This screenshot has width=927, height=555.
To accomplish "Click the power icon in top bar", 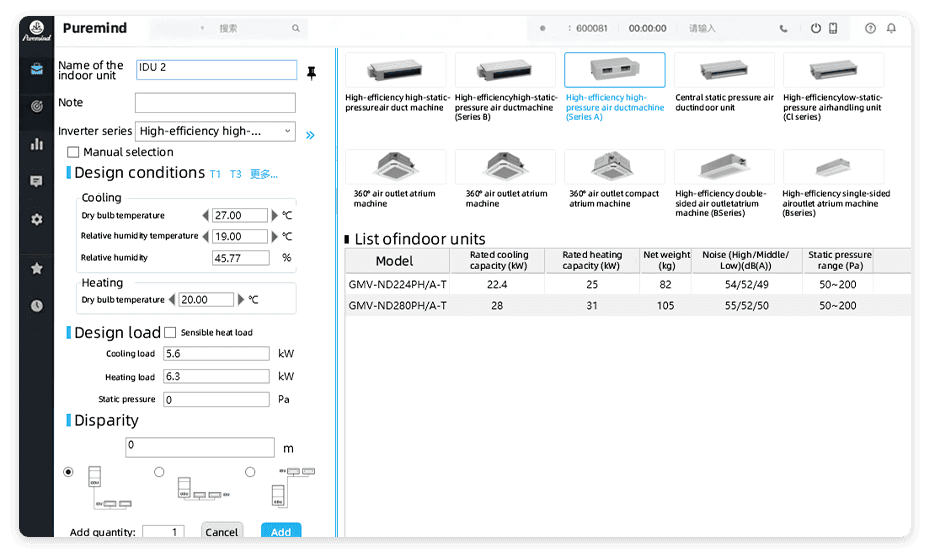I will [816, 29].
